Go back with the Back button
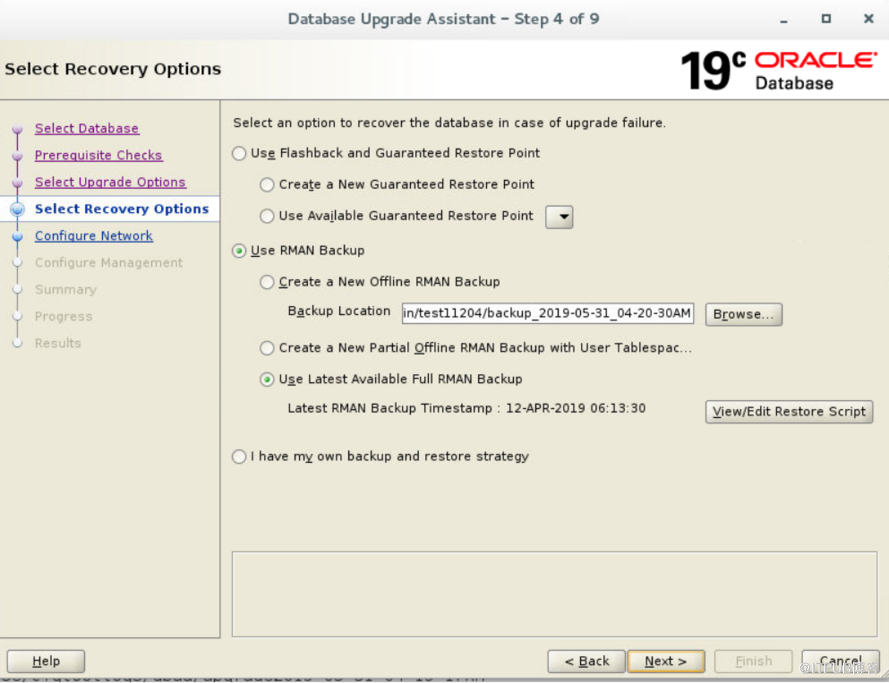Screen dimensions: 889x683 pos(587,661)
